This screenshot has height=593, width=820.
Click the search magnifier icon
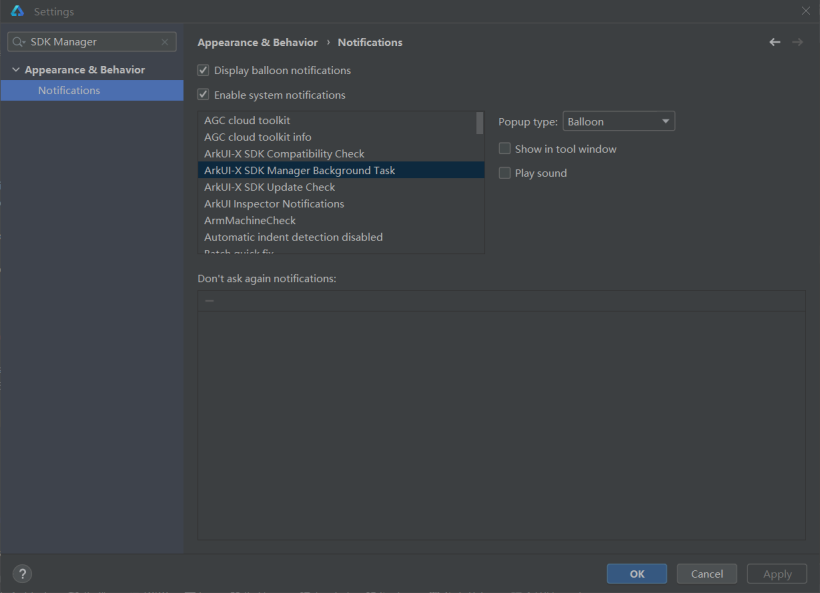tap(18, 42)
